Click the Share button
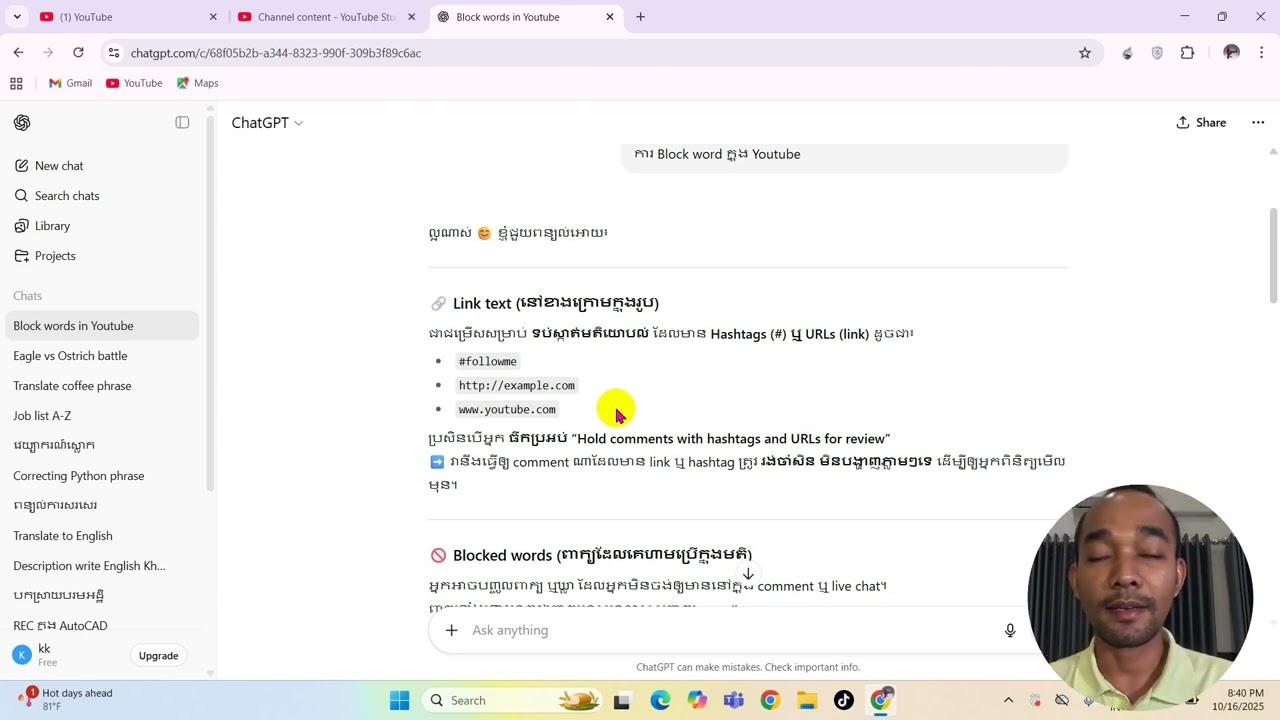This screenshot has width=1280, height=720. click(x=1201, y=122)
